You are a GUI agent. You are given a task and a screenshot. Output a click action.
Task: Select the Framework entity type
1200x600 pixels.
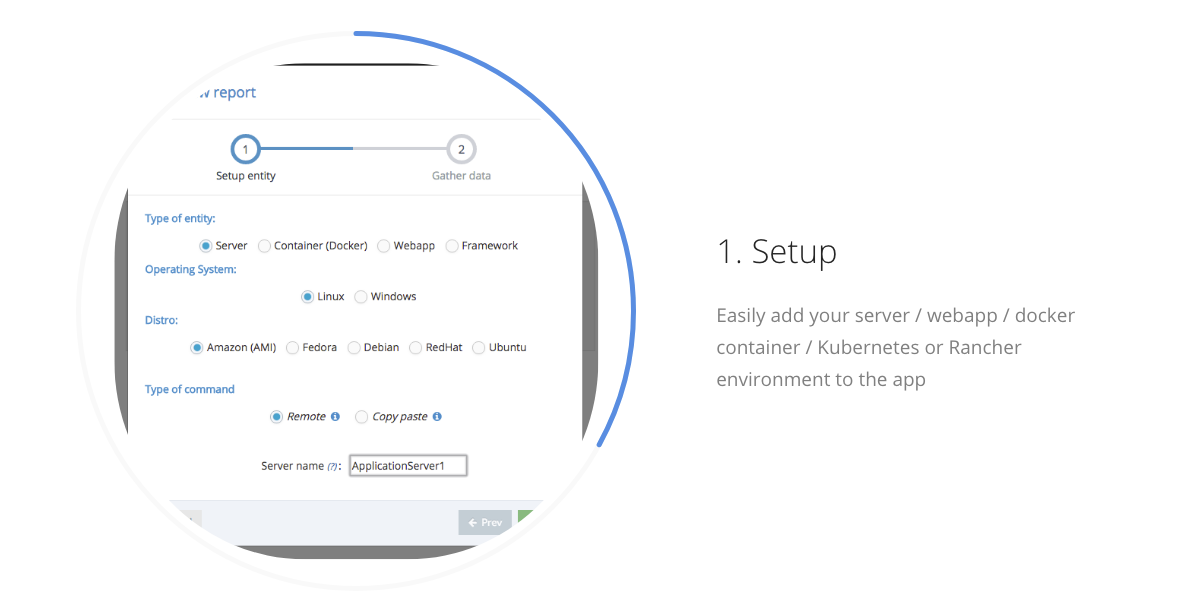pos(451,245)
